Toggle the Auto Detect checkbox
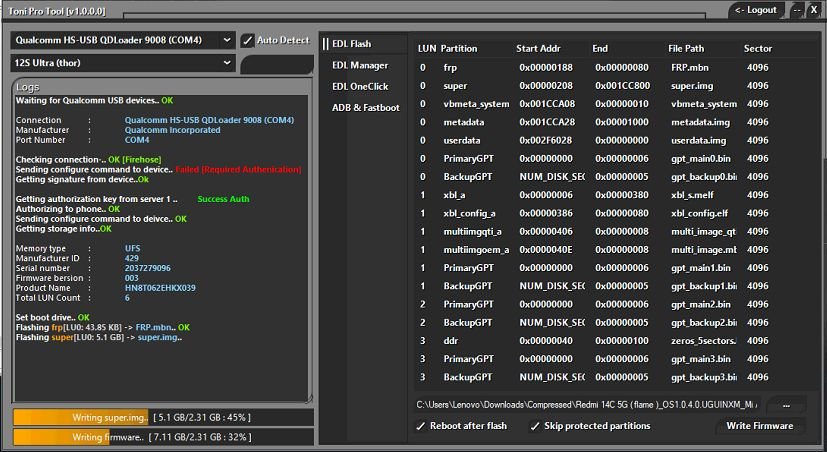This screenshot has height=452, width=827. click(248, 40)
